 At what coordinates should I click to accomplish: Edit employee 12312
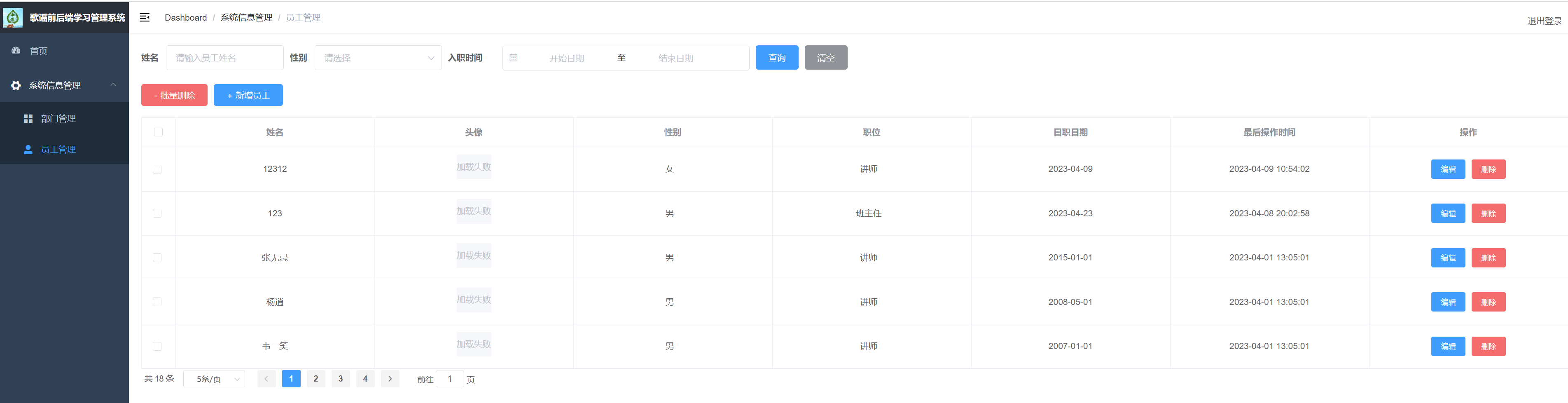(x=1448, y=169)
